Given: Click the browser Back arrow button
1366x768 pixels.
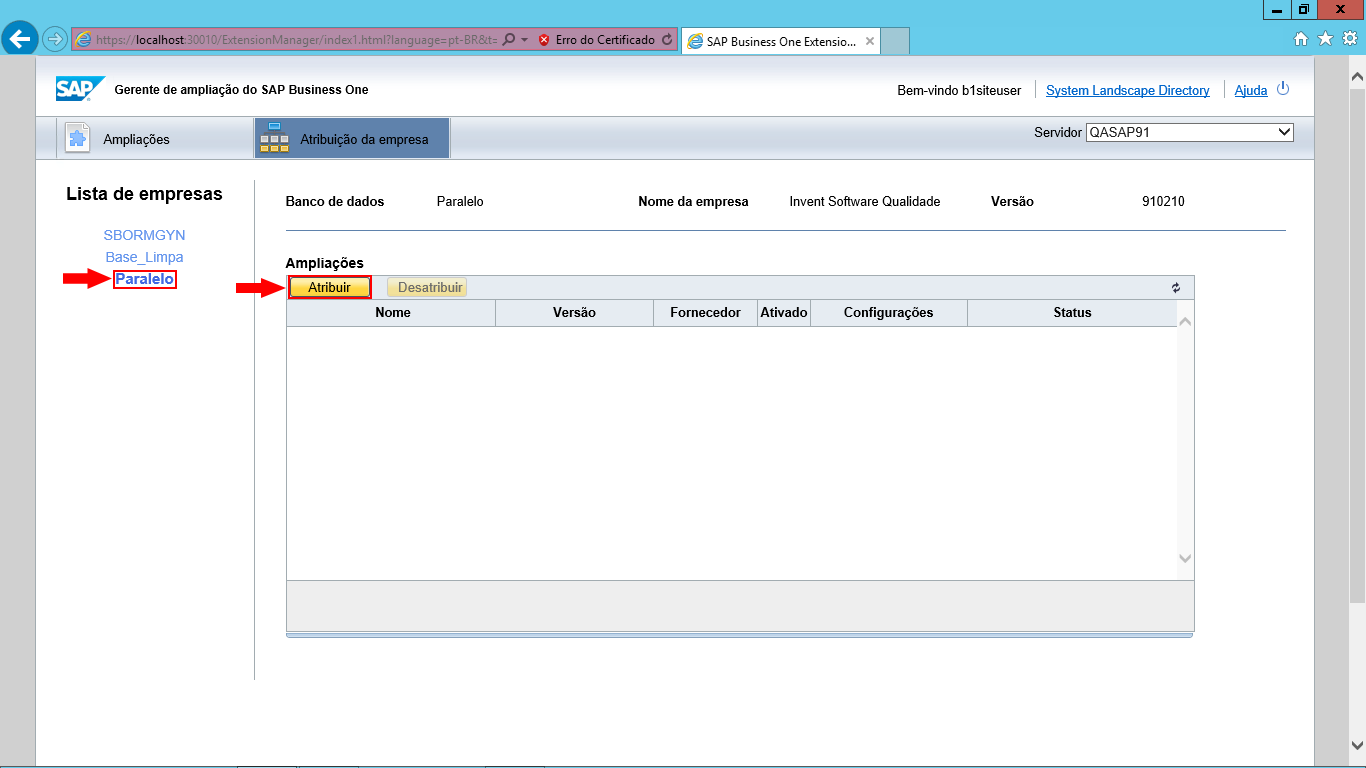Looking at the screenshot, I should [20, 39].
